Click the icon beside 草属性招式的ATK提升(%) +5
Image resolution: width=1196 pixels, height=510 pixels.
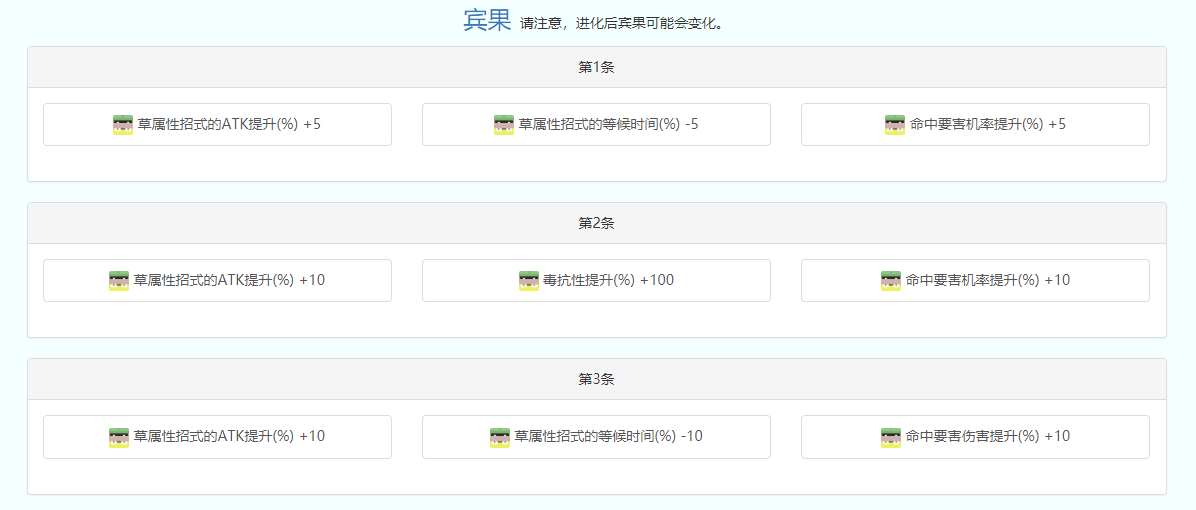123,125
